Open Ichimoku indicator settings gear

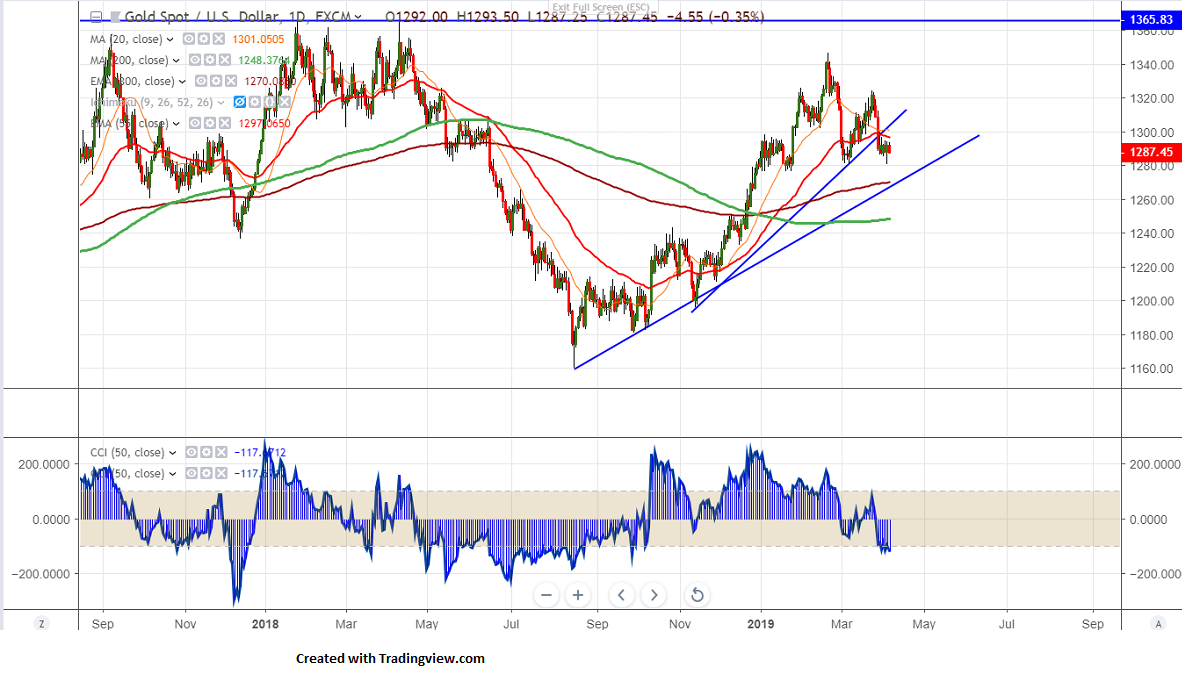click(x=255, y=102)
